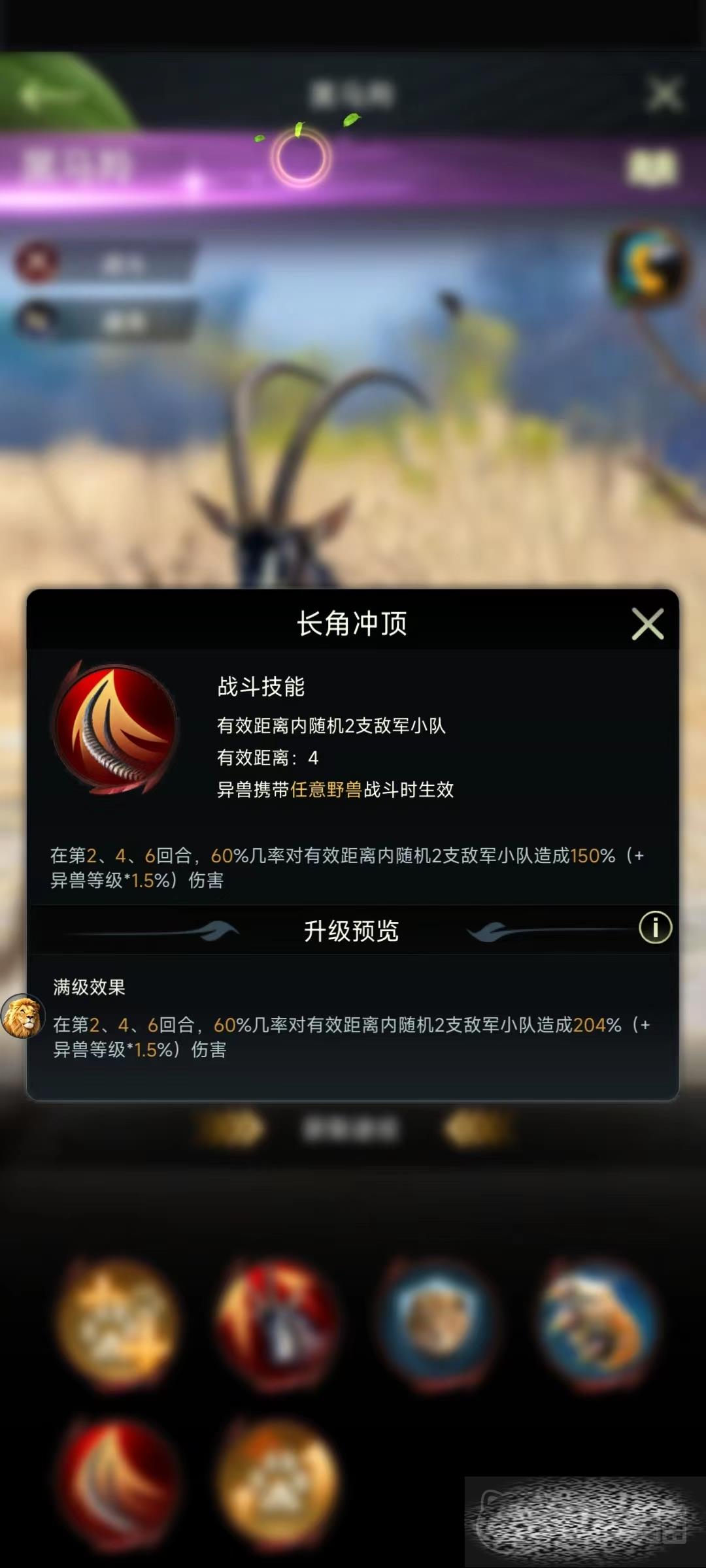Tap the lion head avatar icon
The image size is (706, 1568).
tap(22, 1017)
